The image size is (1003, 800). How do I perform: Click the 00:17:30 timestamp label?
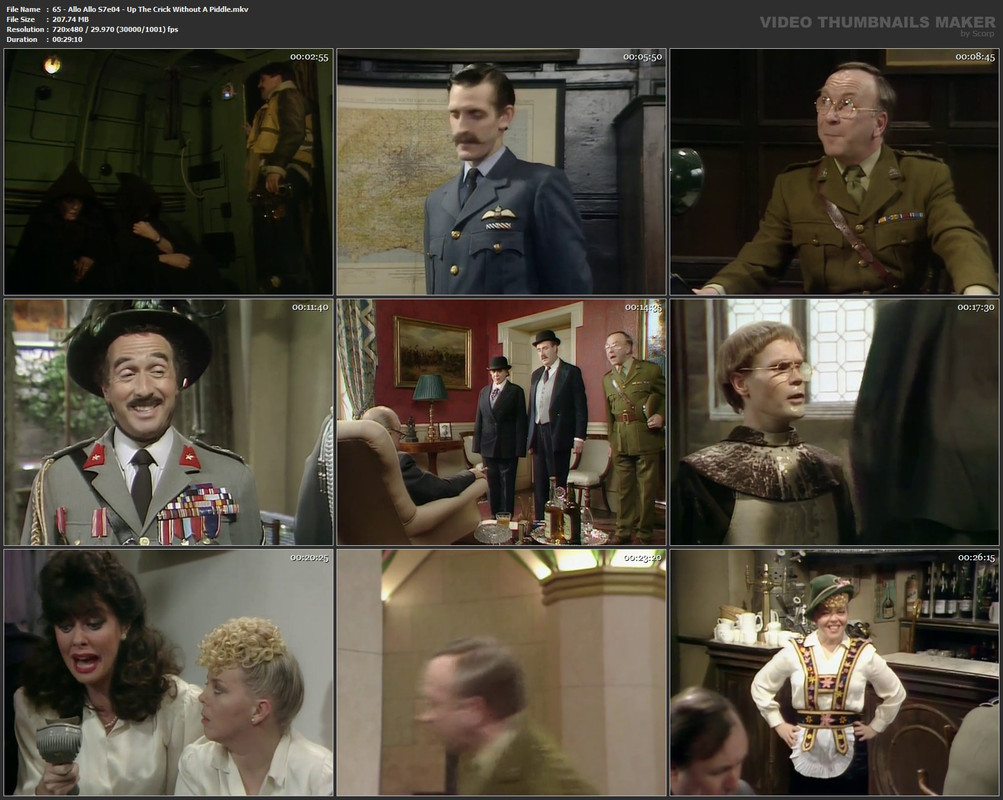(975, 307)
